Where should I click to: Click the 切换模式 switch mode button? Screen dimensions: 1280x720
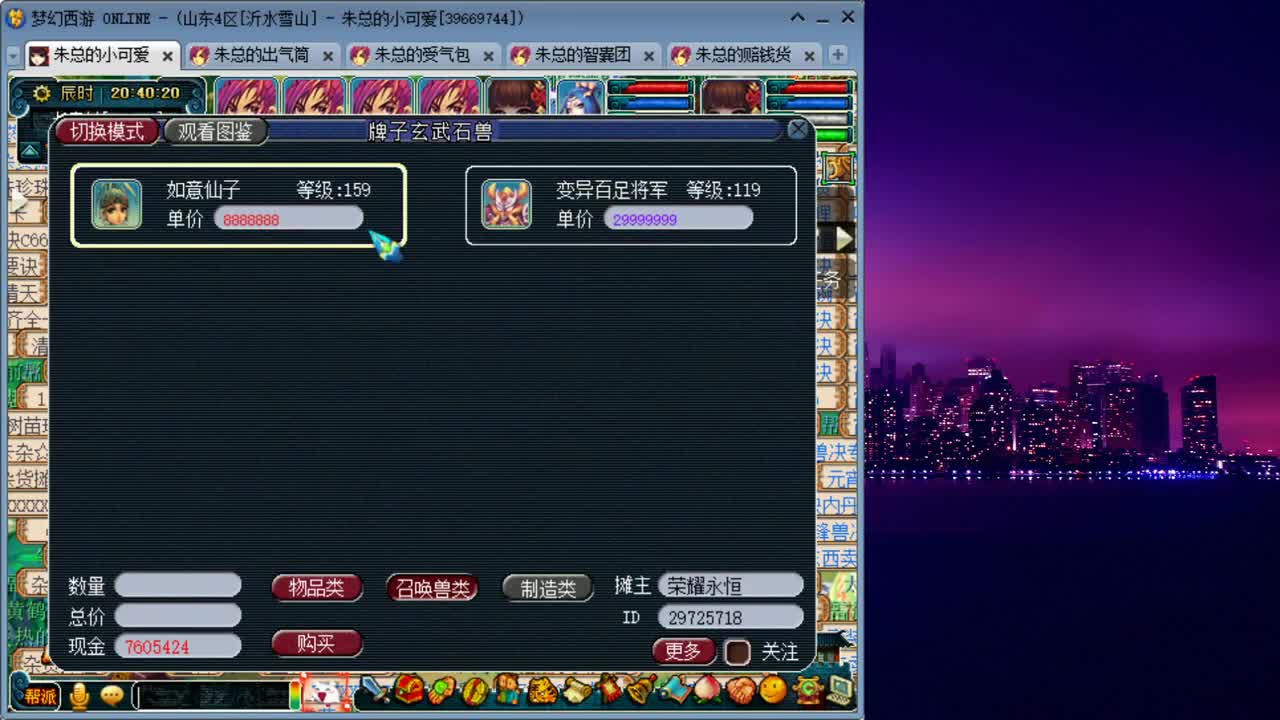click(107, 132)
